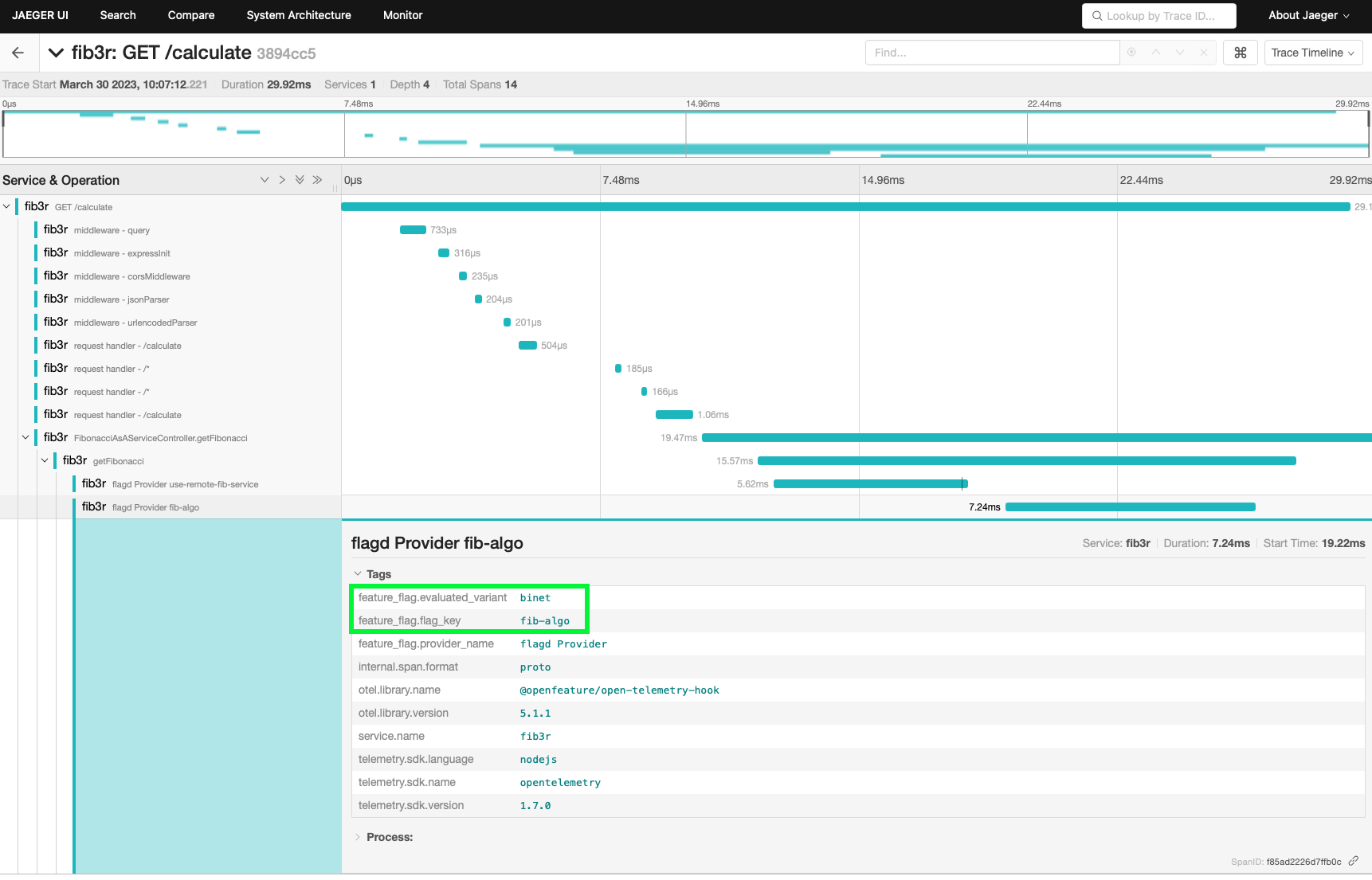This screenshot has width=1372, height=880.
Task: Collapse the fib3r GET /calculate root span
Action: [x=6, y=206]
